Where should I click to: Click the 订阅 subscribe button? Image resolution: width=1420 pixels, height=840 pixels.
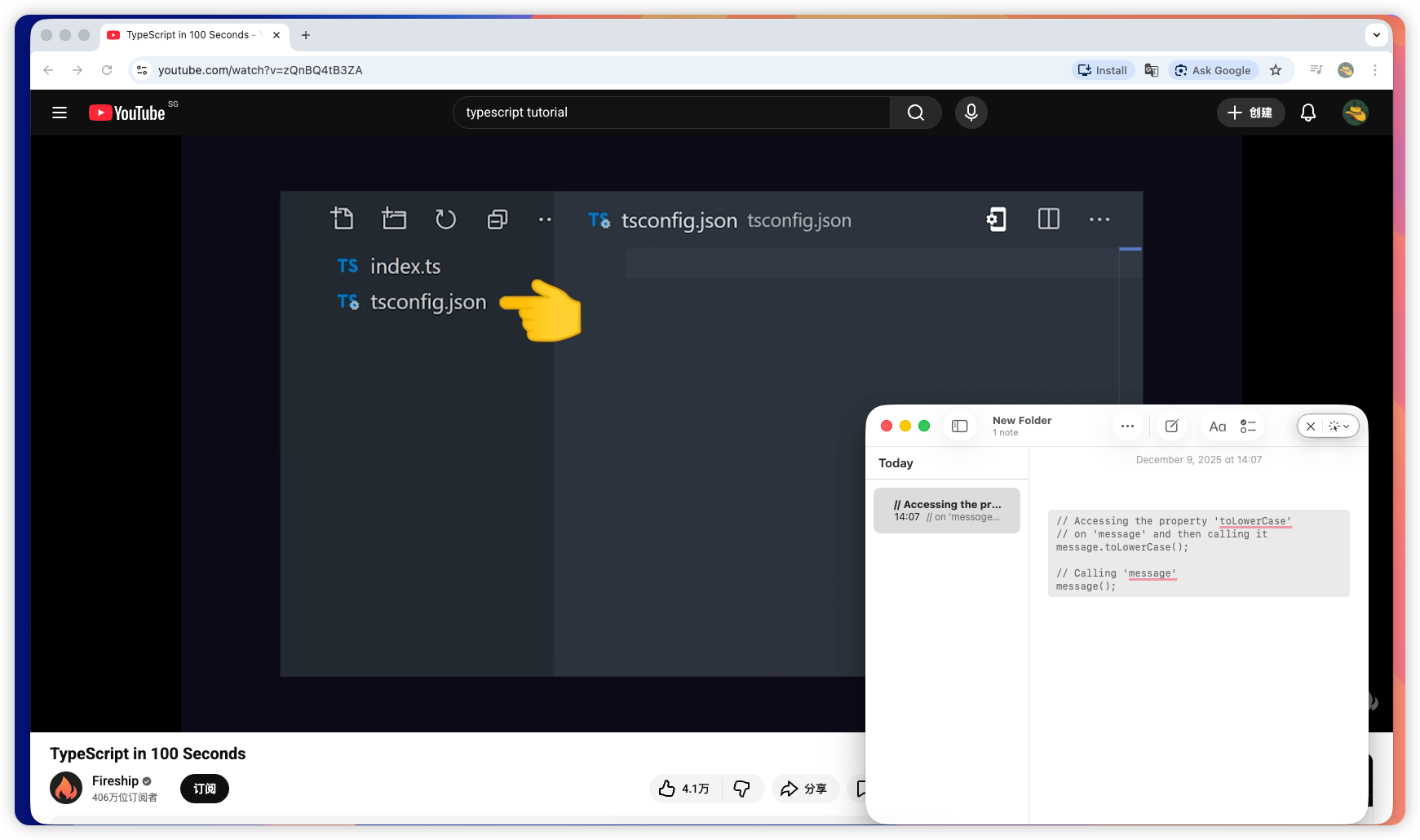click(x=204, y=789)
